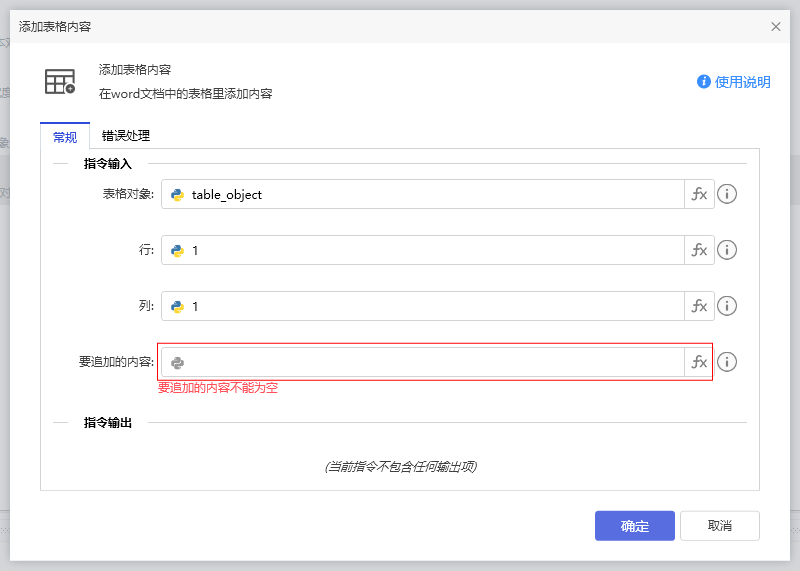Screen dimensions: 800x571
Task: Close the 添加表格内容 dialog
Action: (776, 27)
